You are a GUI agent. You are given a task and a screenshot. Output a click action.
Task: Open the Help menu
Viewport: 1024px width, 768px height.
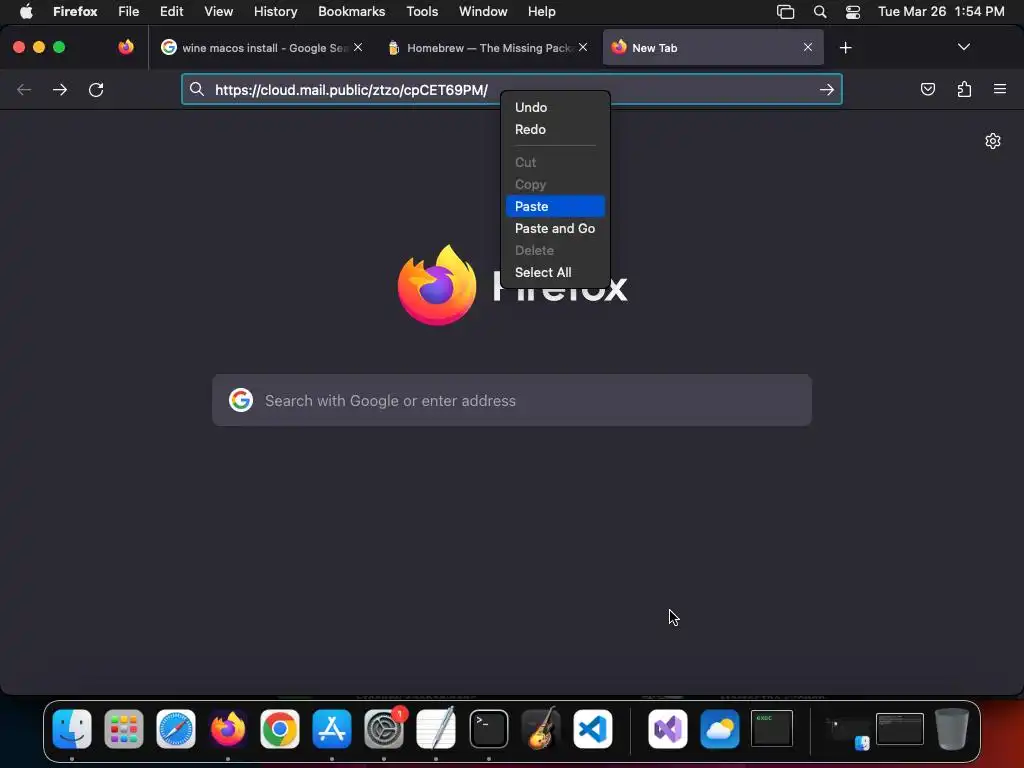[541, 12]
